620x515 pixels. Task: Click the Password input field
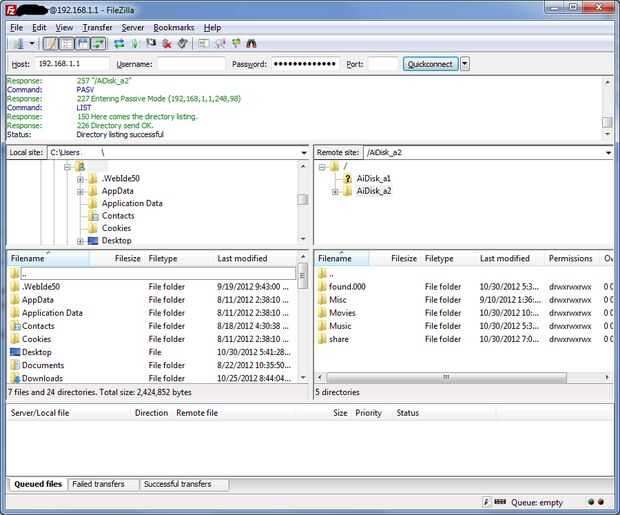pyautogui.click(x=305, y=64)
